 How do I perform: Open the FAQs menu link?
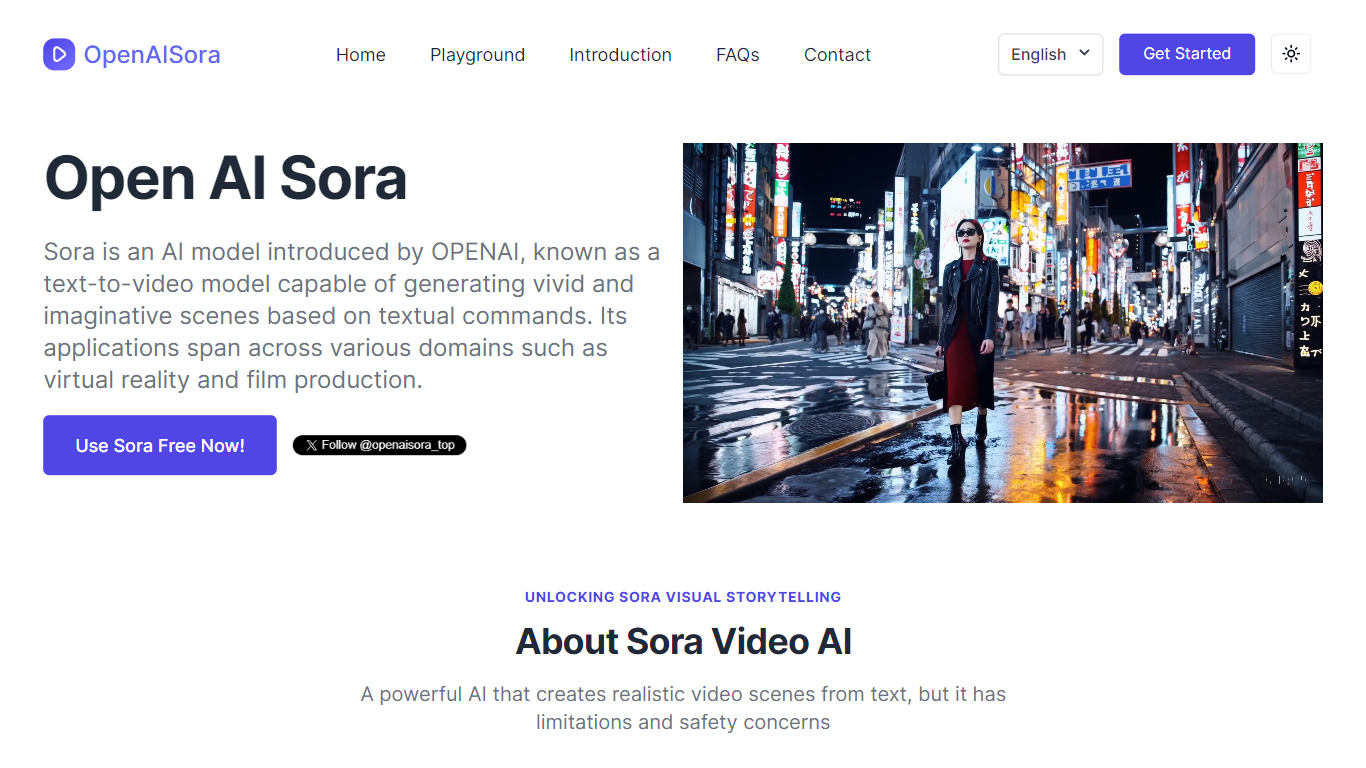pyautogui.click(x=738, y=55)
